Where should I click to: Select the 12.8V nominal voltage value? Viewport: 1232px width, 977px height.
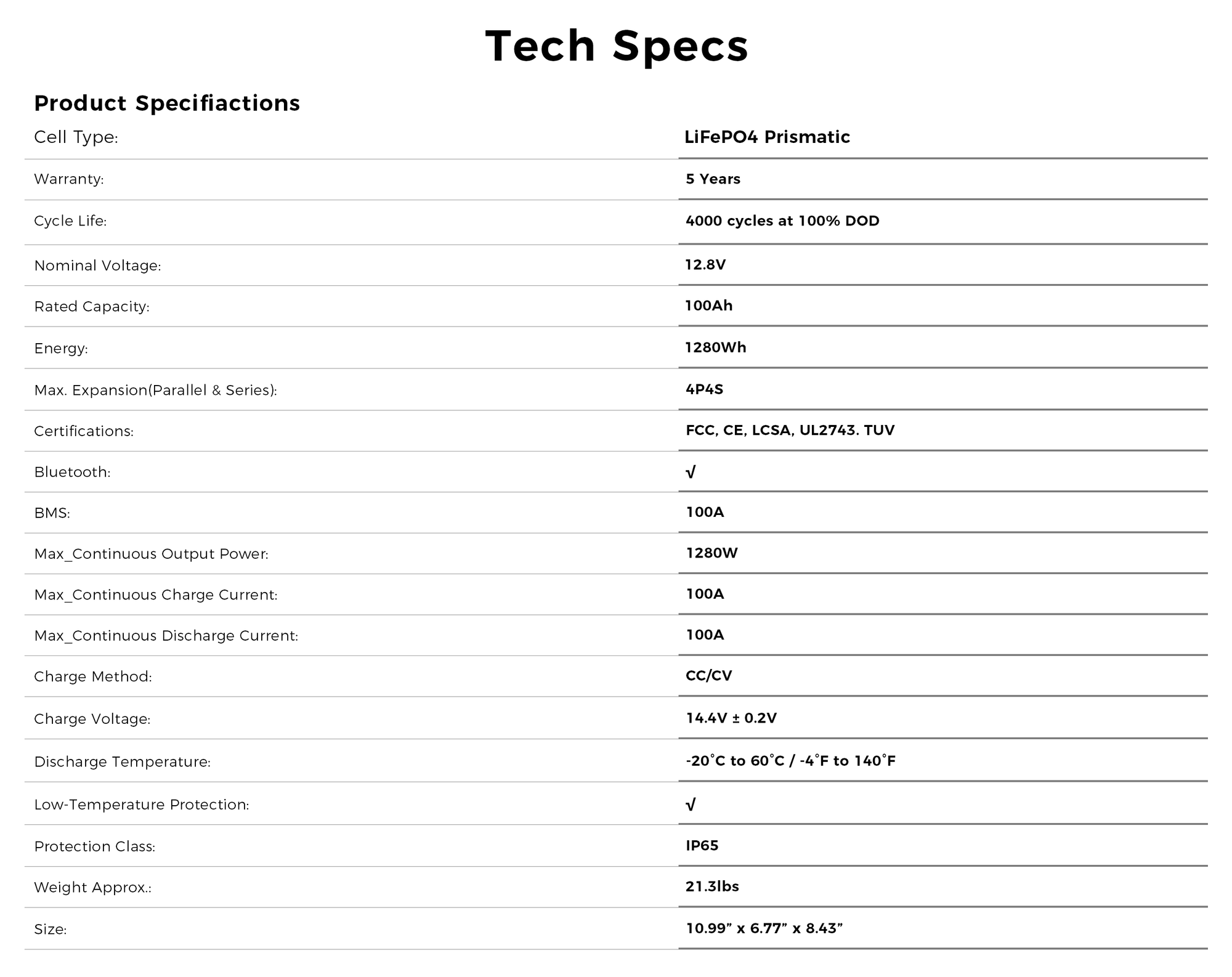coord(705,265)
